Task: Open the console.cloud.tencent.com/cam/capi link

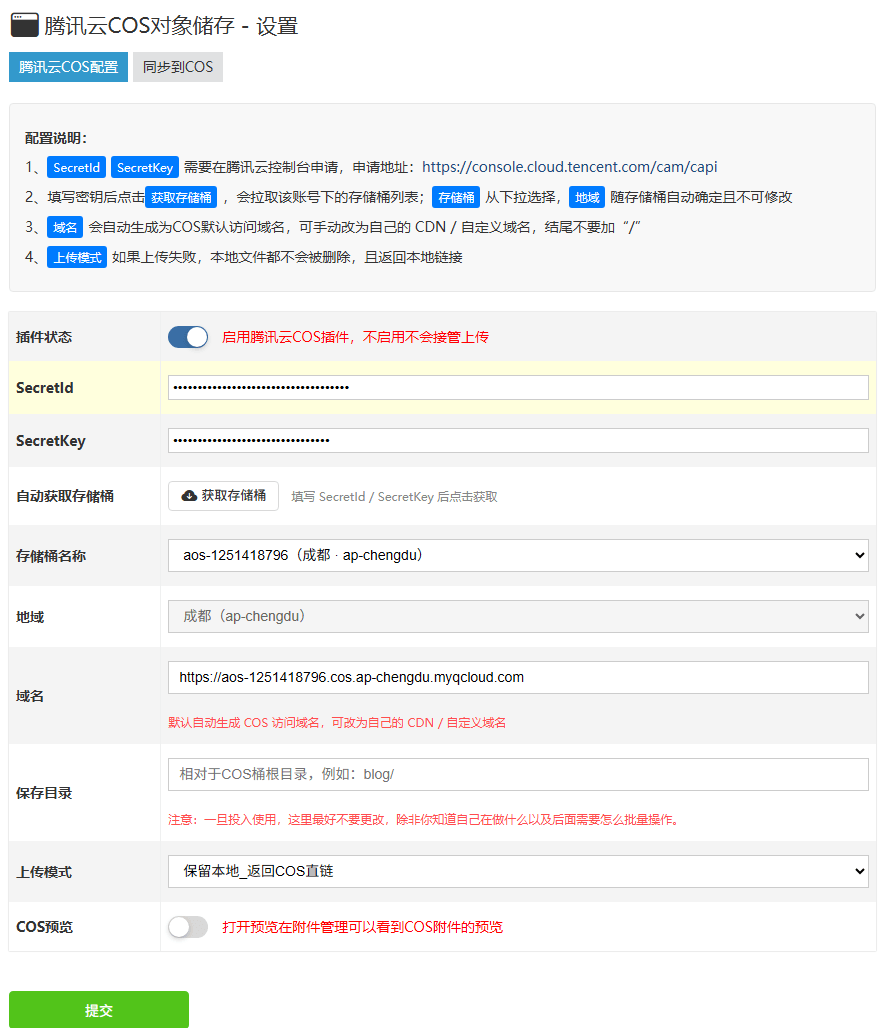Action: click(x=569, y=167)
